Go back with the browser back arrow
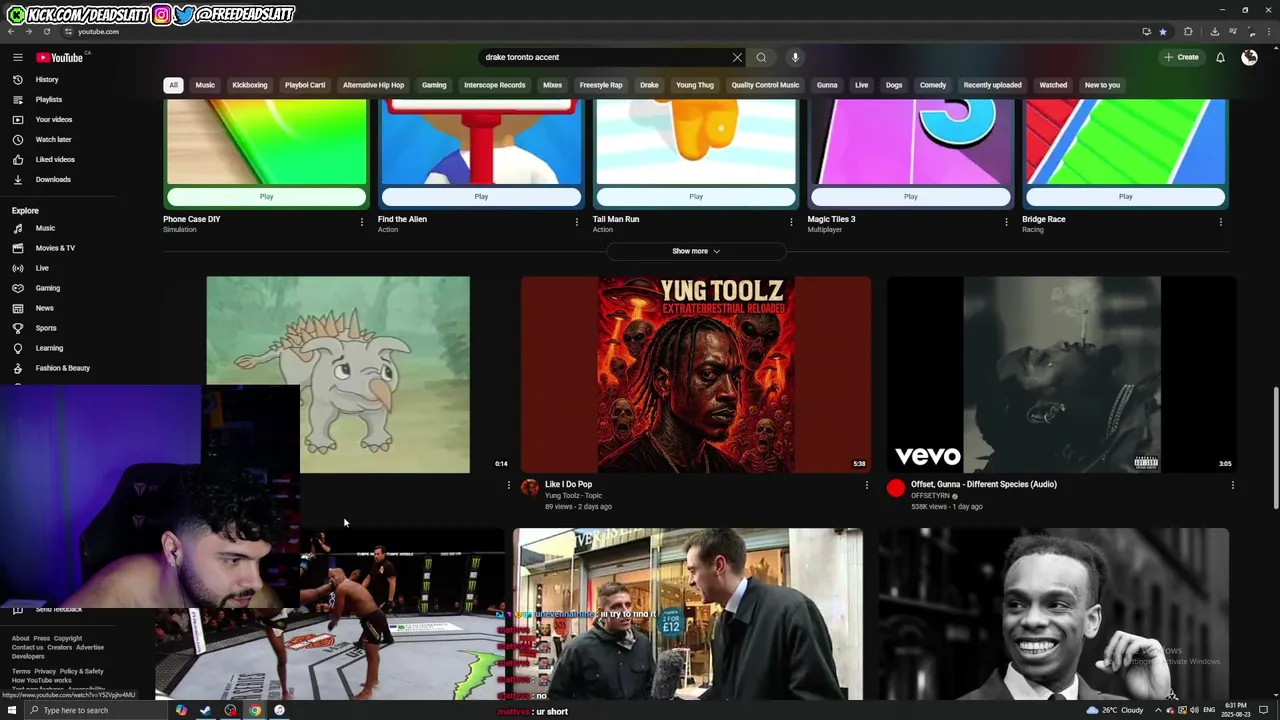 pos(11,31)
